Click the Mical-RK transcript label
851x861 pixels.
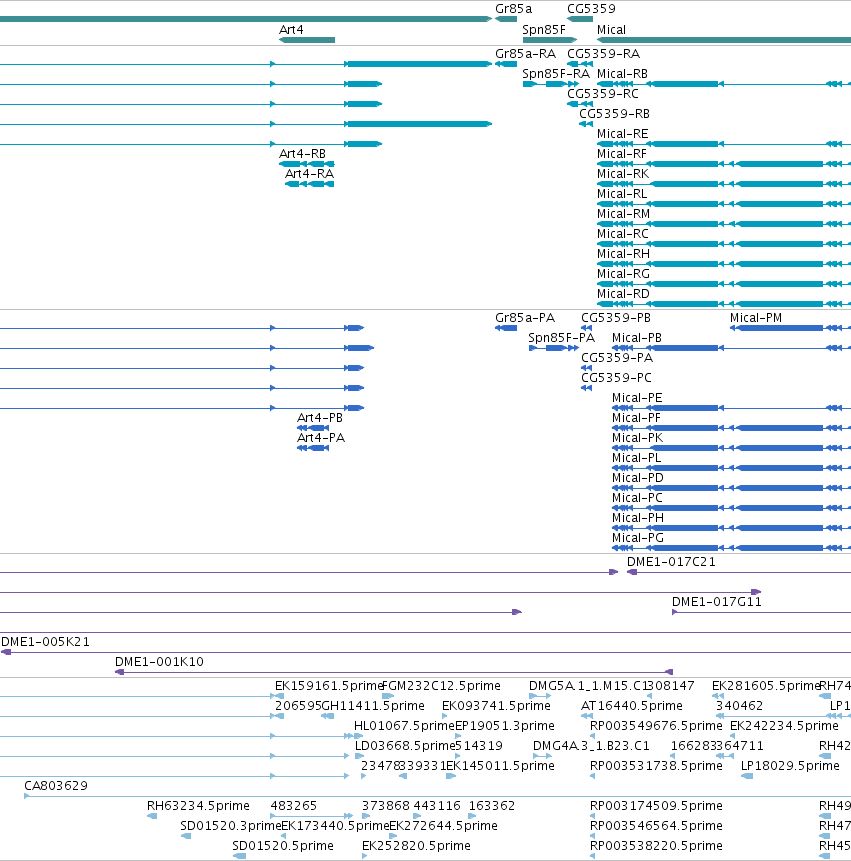coord(623,174)
